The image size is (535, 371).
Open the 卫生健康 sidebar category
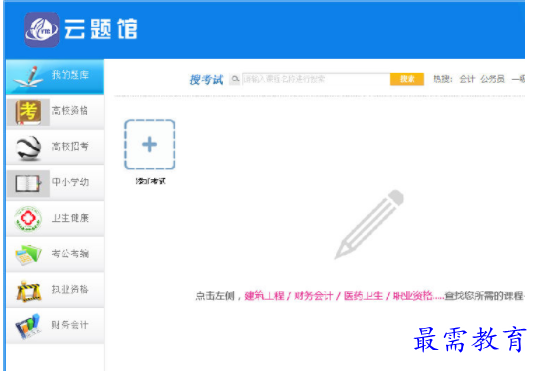pyautogui.click(x=55, y=219)
